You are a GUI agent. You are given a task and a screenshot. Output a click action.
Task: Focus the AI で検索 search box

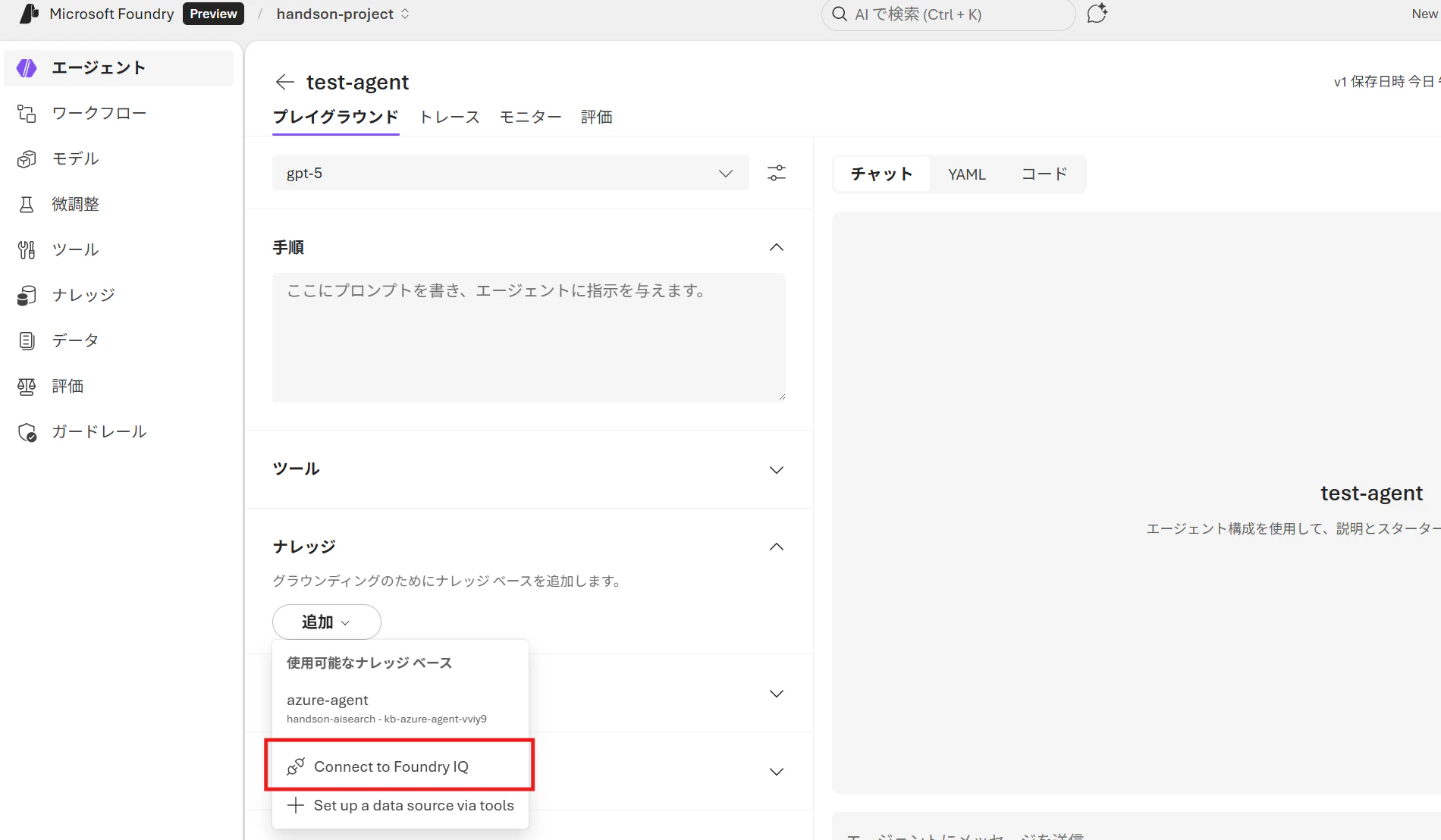(x=948, y=14)
